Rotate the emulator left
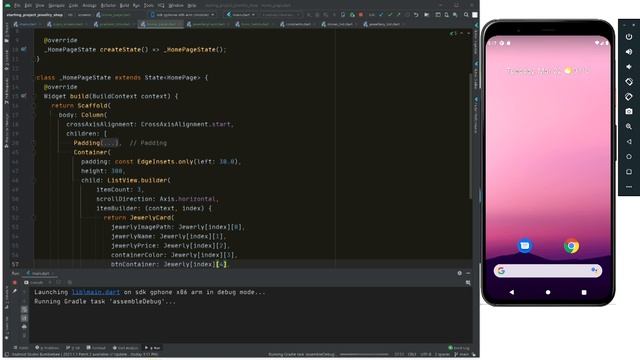 click(629, 82)
